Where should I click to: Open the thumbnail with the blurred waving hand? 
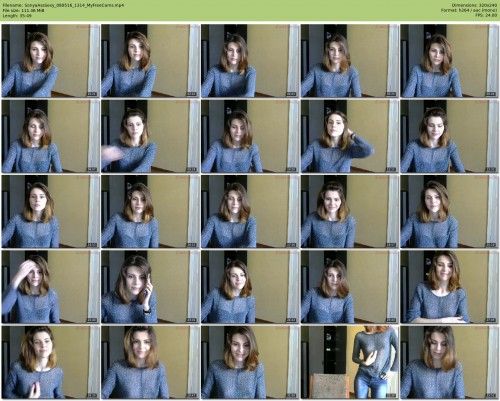tap(150, 136)
